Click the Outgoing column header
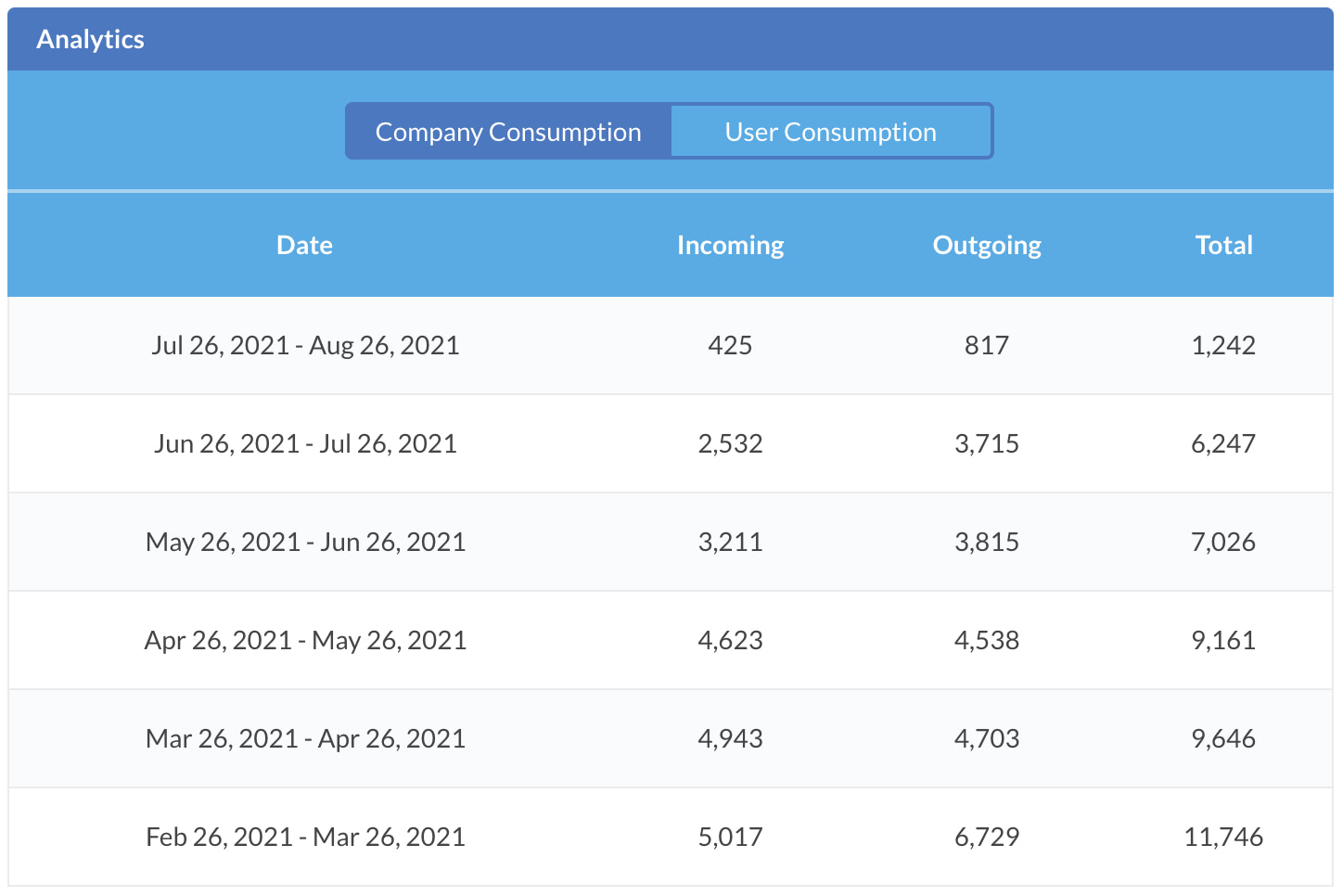 (987, 245)
